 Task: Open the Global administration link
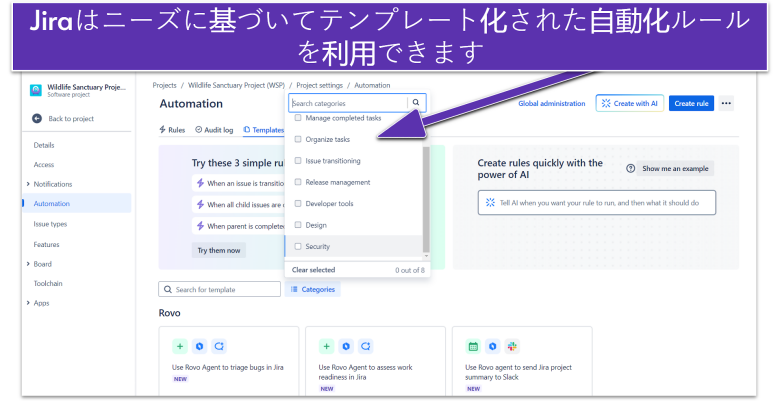552,103
